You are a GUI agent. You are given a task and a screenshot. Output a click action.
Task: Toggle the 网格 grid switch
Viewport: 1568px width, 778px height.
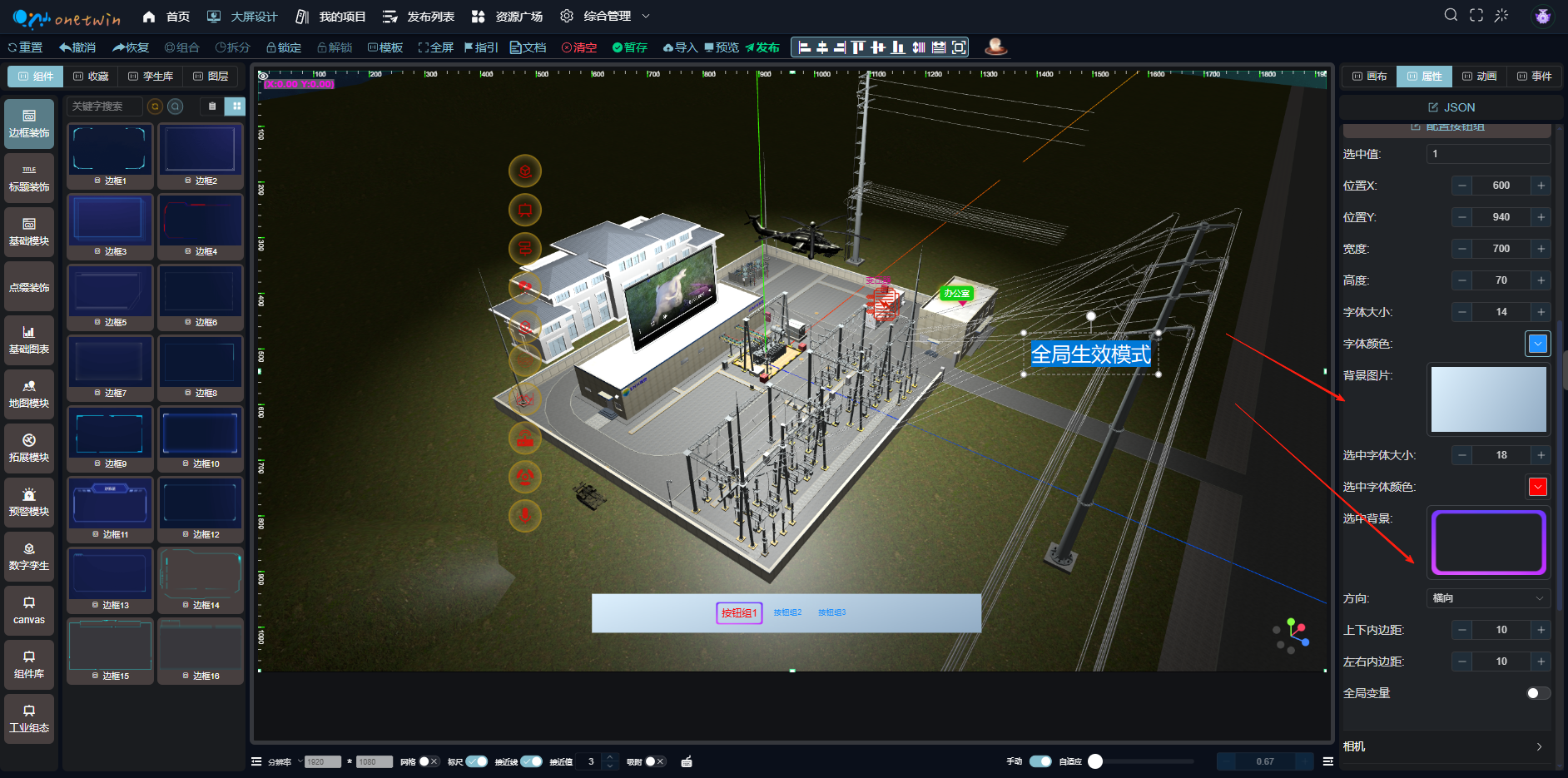tap(429, 761)
